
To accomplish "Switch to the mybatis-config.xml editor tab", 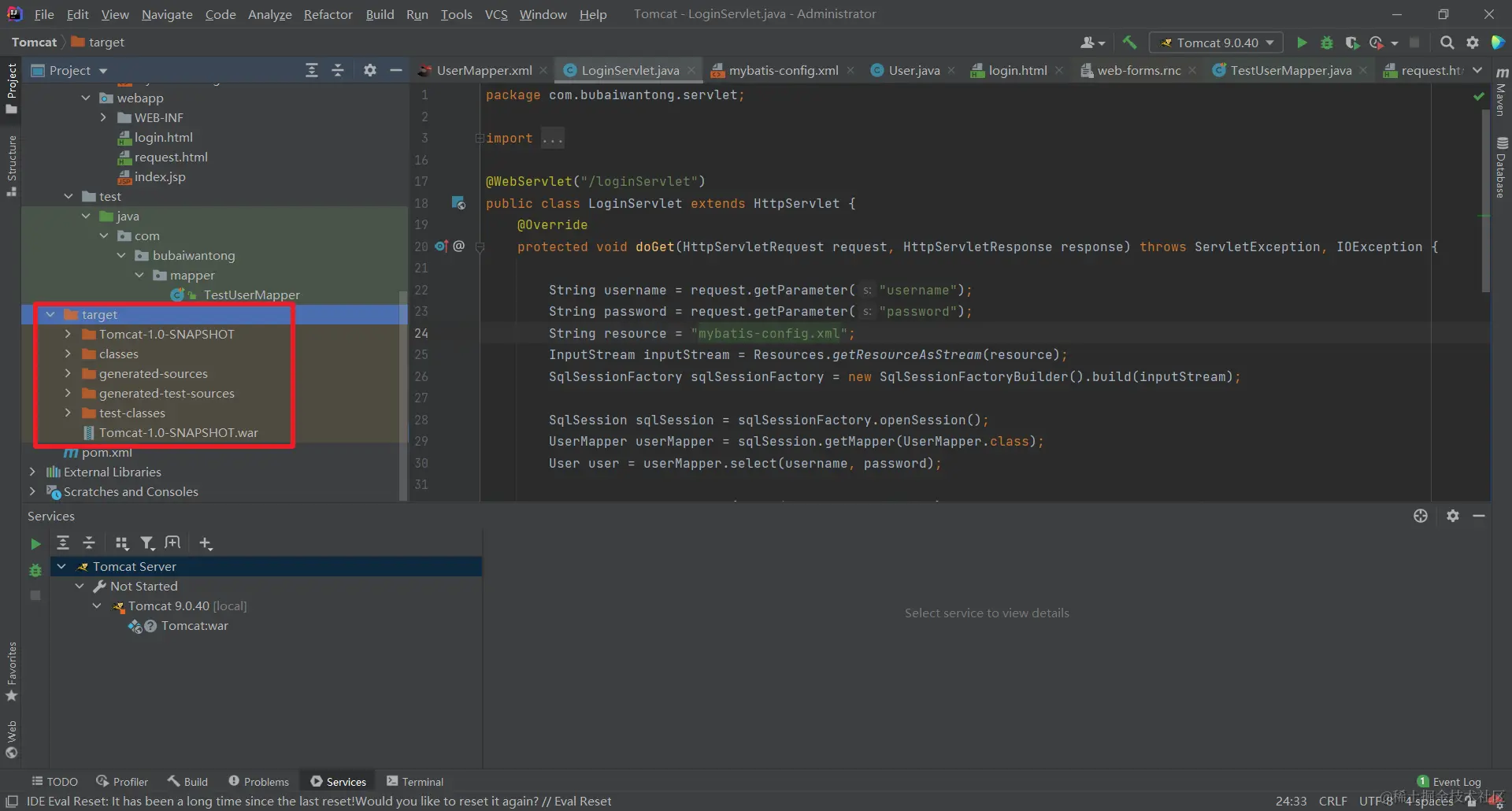I will 783,71.
